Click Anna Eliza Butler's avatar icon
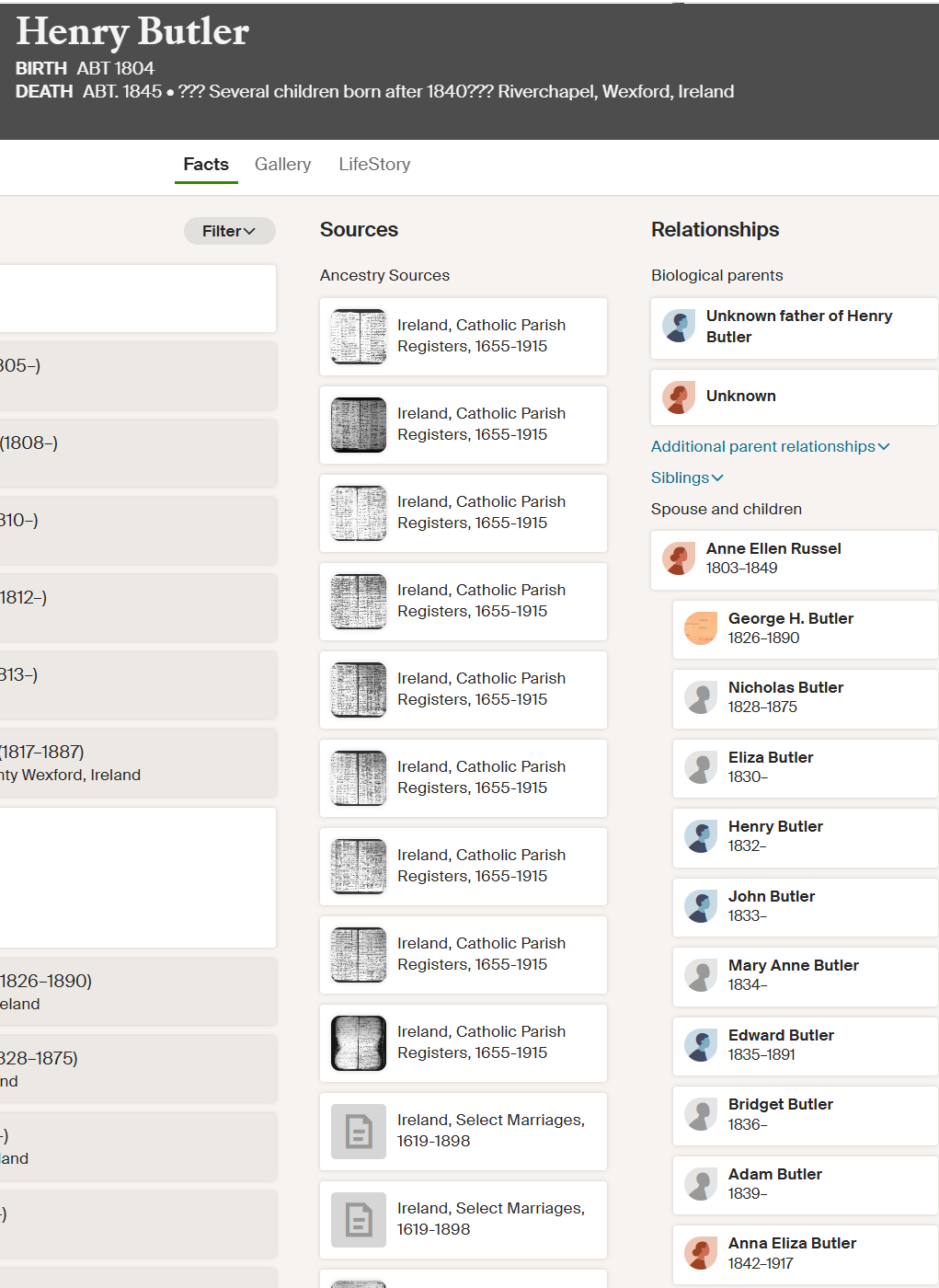Screen dimensions: 939x1288 pyautogui.click(x=701, y=1253)
